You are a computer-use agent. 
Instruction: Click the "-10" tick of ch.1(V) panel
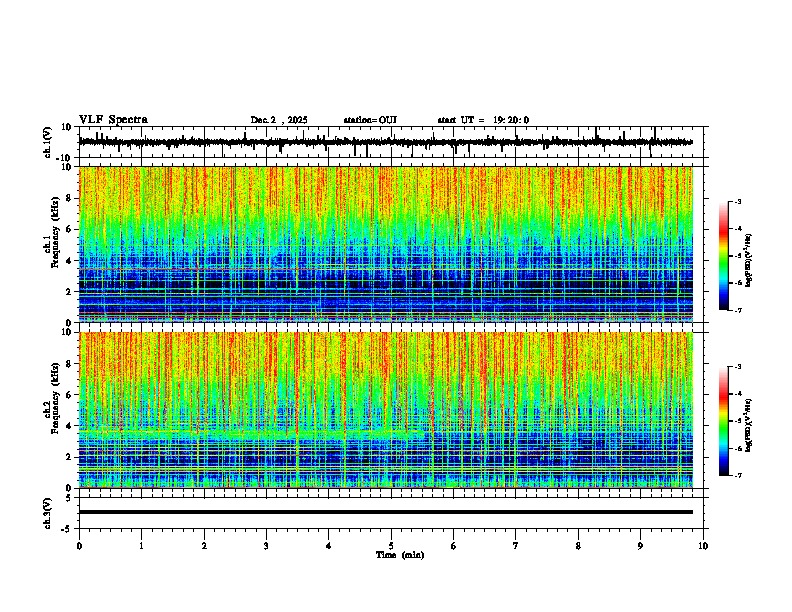pyautogui.click(x=65, y=158)
